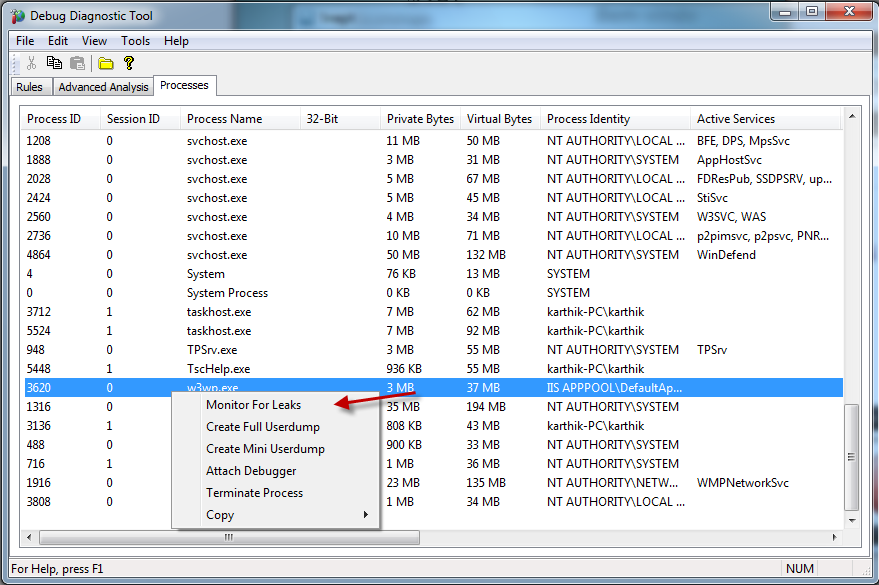Select the System row
Screen dimensions: 879x585
(x=433, y=274)
